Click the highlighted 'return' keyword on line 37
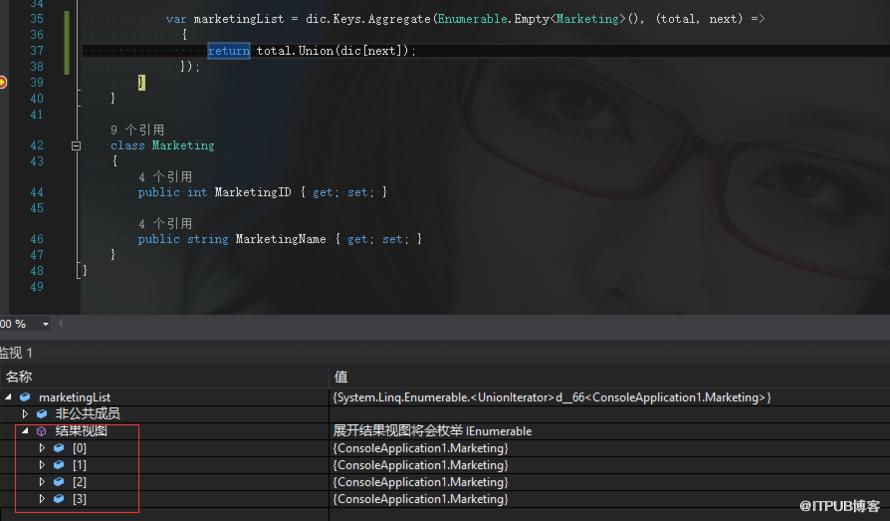890x521 pixels. 229,51
